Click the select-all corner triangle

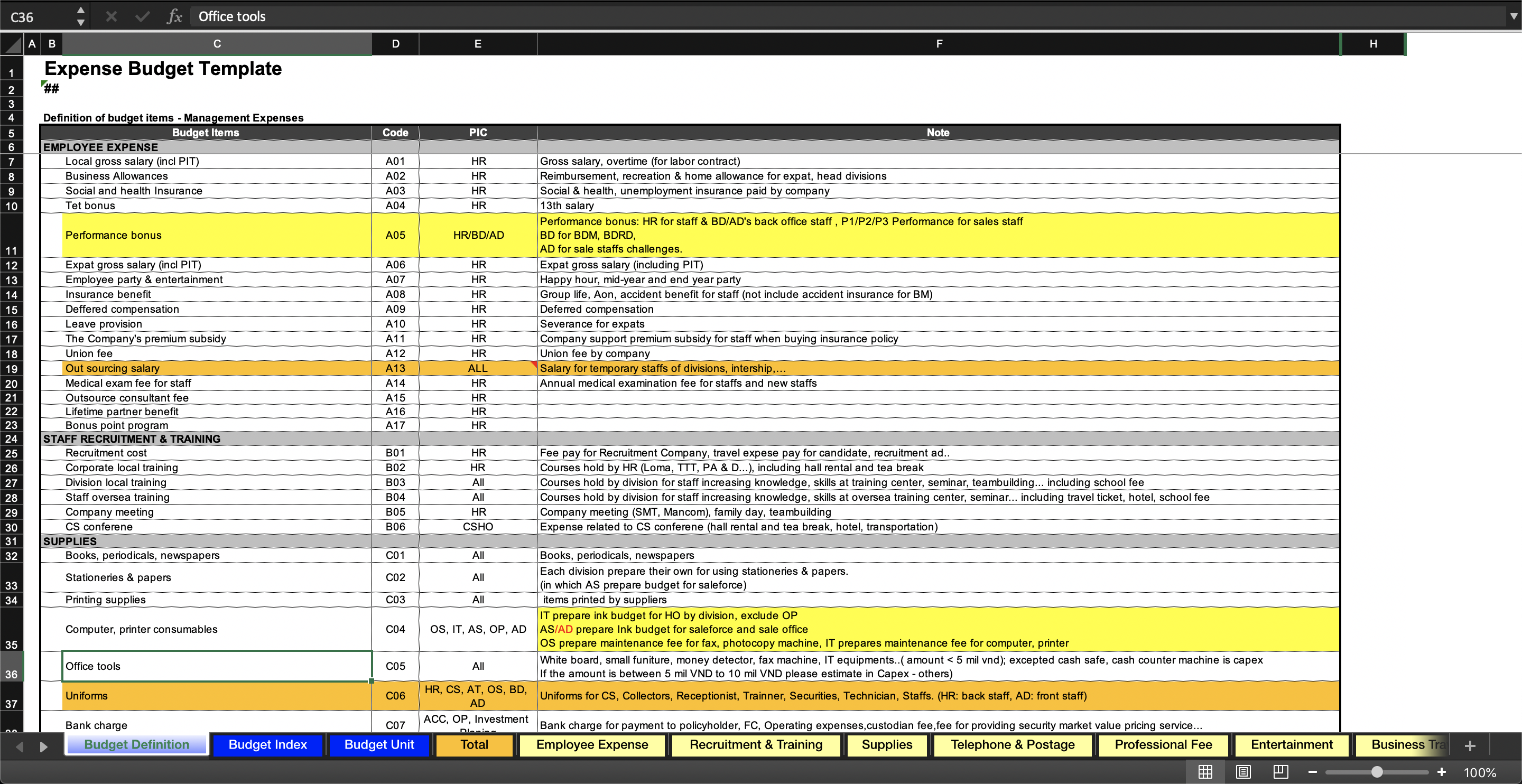12,44
